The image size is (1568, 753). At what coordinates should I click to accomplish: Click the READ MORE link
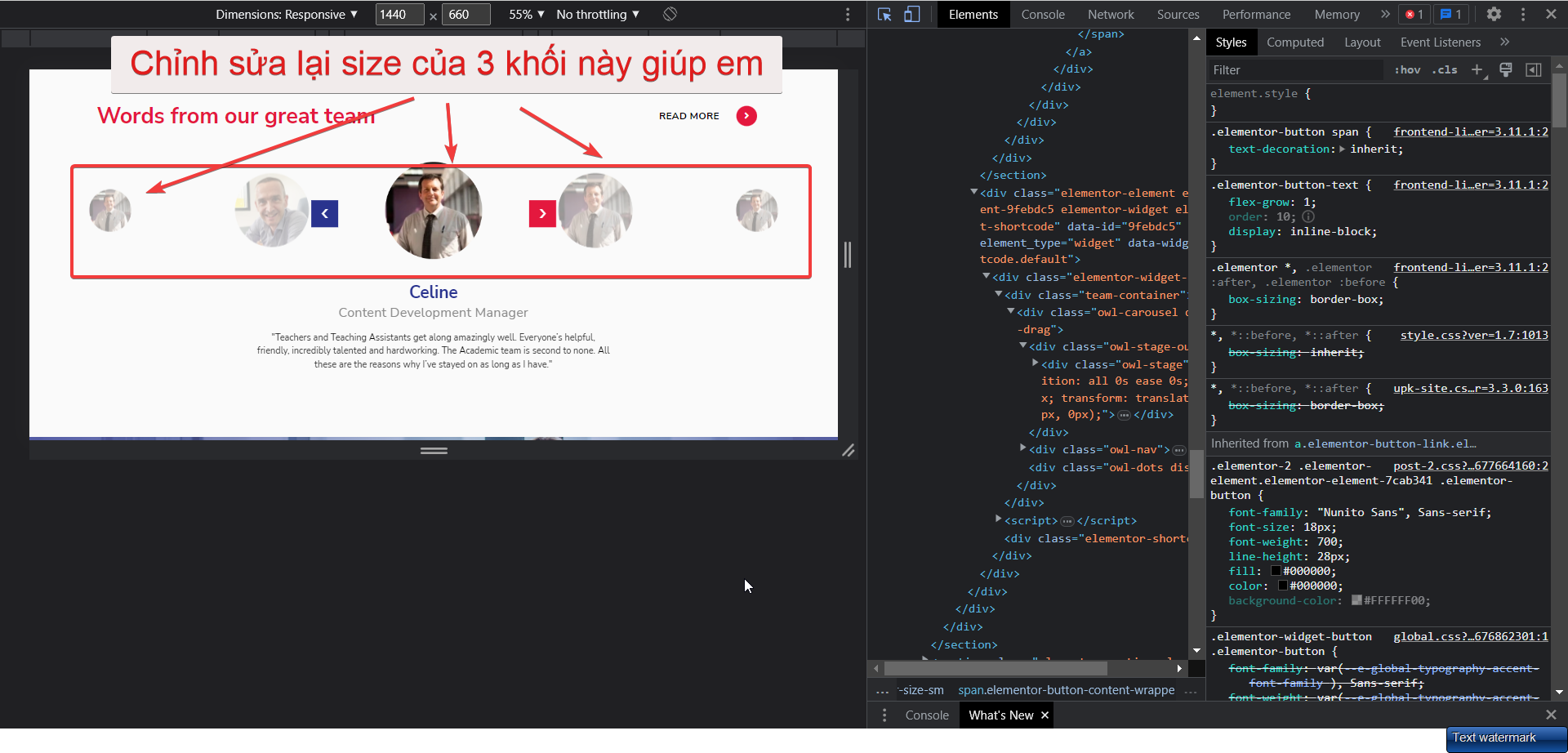coord(689,116)
